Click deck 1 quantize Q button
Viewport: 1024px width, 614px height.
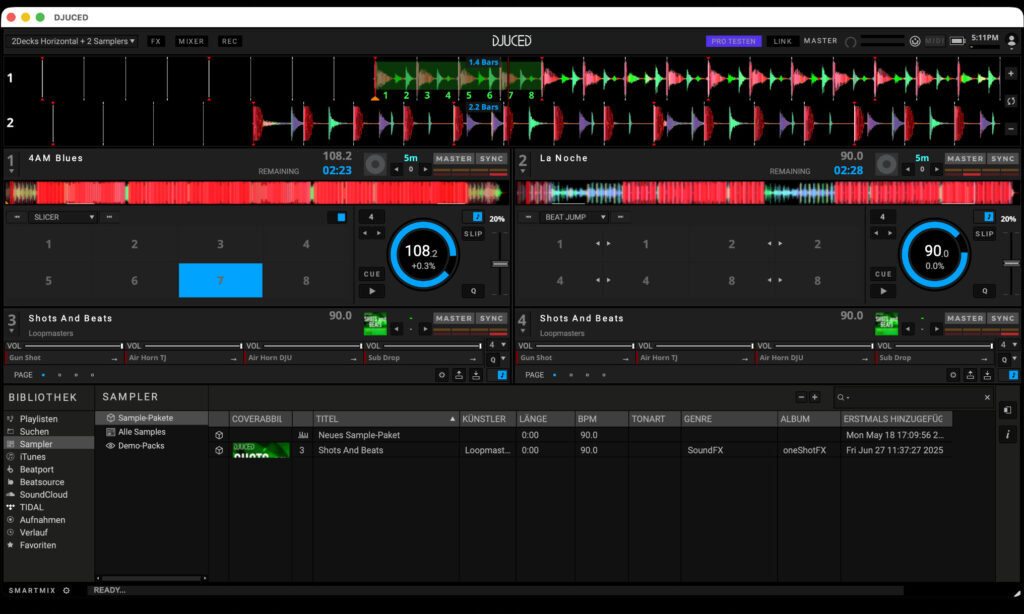point(473,291)
